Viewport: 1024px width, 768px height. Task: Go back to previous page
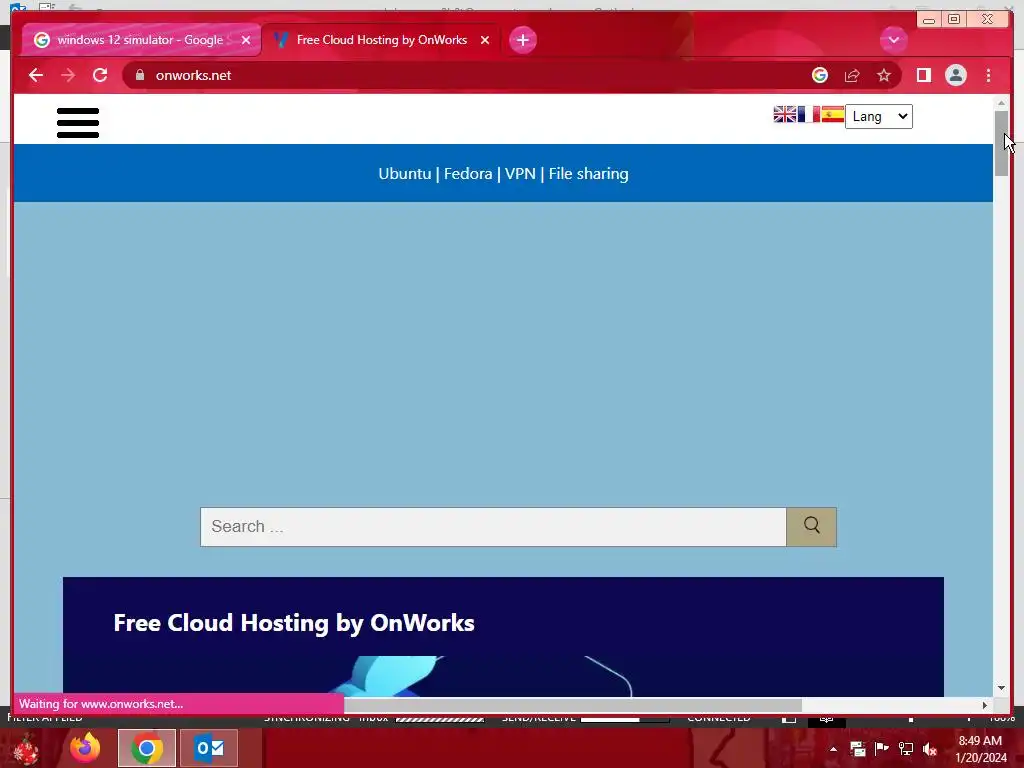tap(36, 75)
